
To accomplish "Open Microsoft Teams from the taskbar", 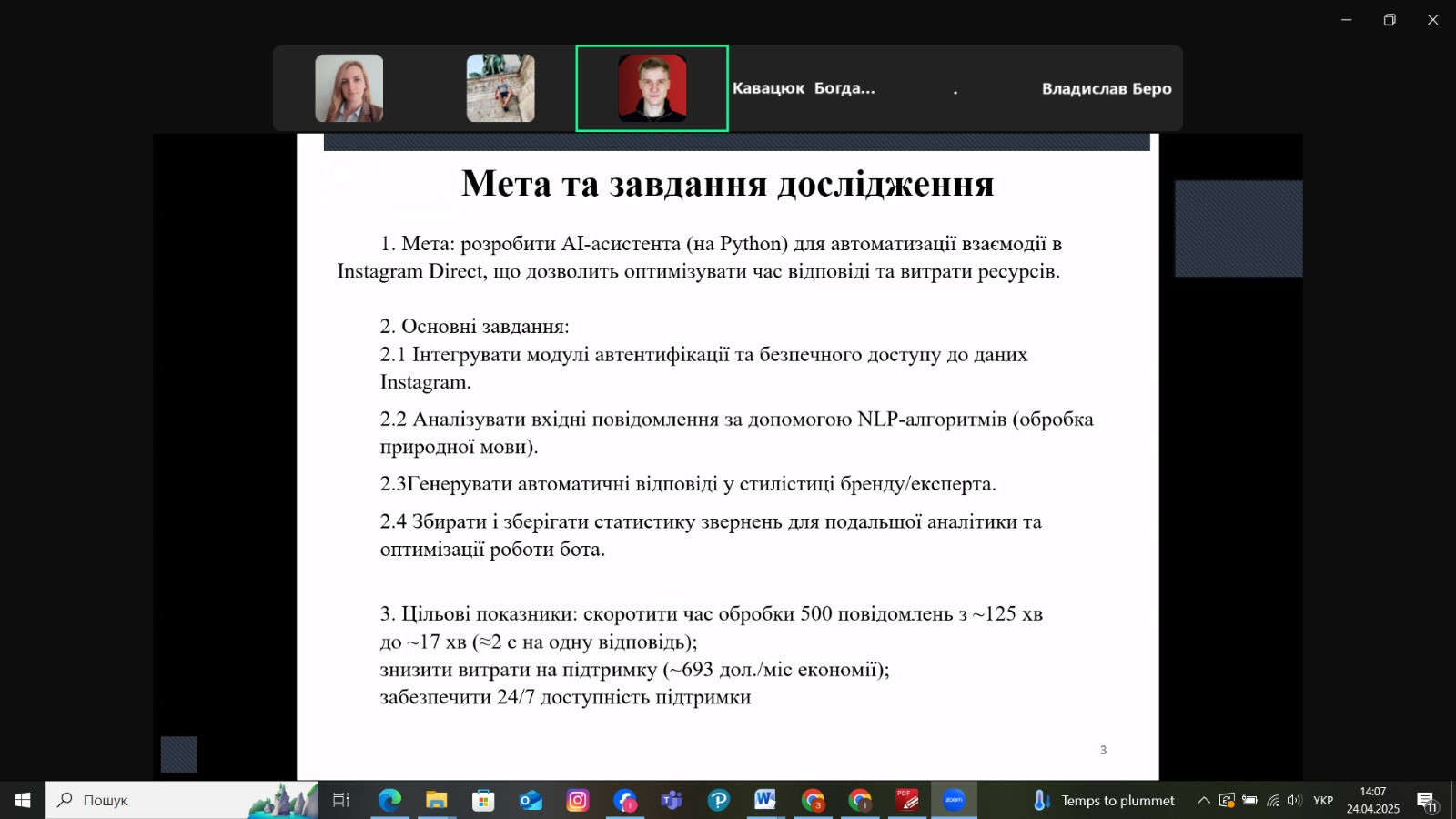I will tap(672, 800).
